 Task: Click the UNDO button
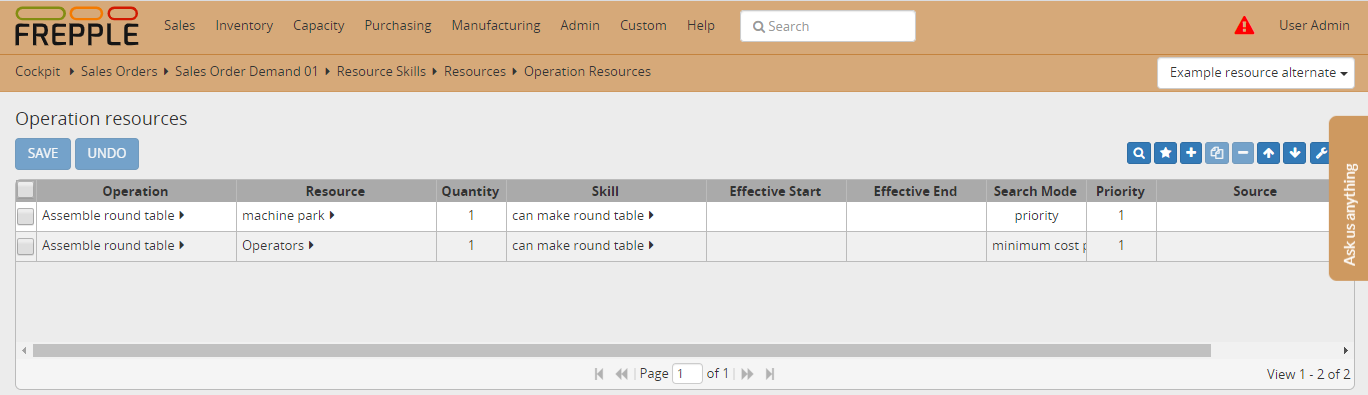(x=107, y=154)
